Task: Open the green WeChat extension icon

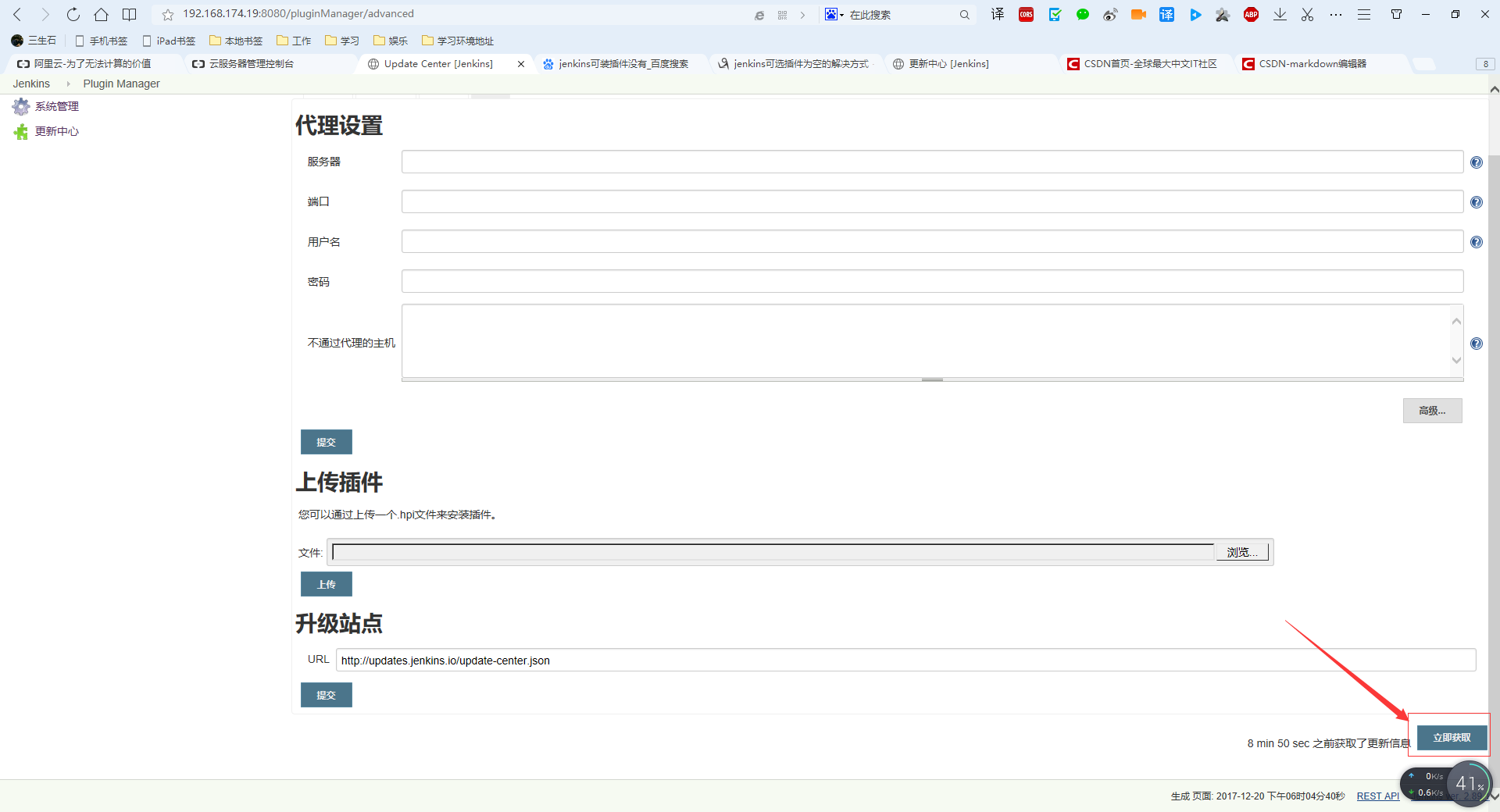Action: point(1083,14)
